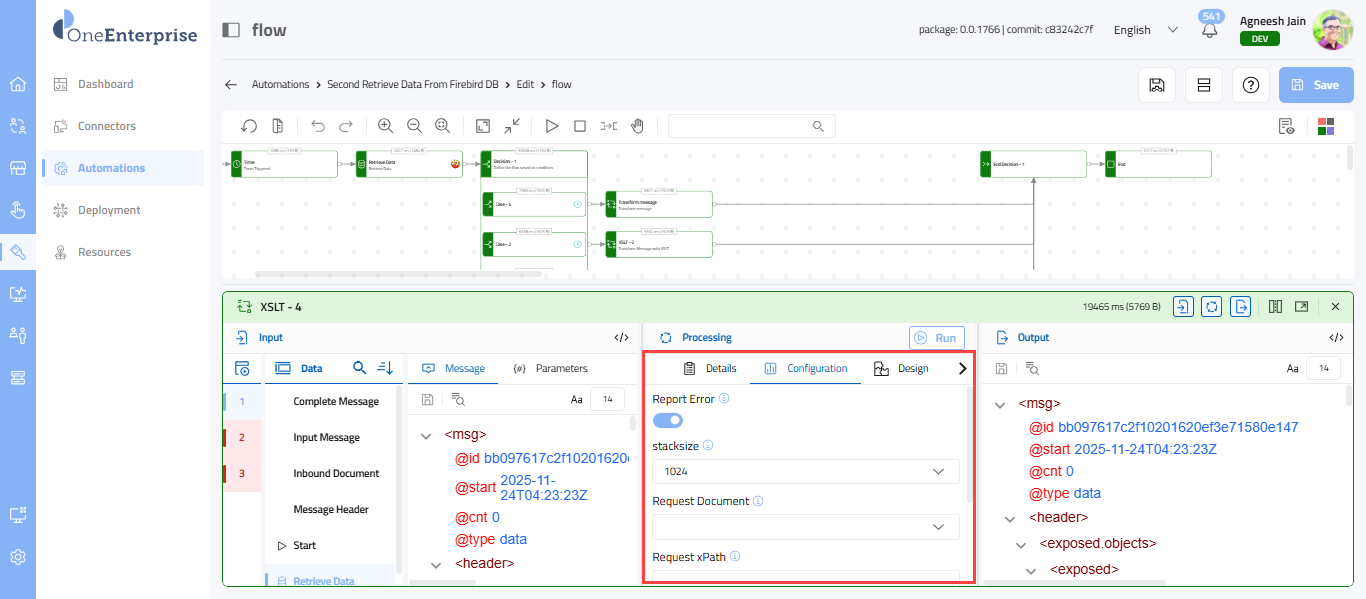Click the Run button
1366x599 pixels.
[x=936, y=338]
